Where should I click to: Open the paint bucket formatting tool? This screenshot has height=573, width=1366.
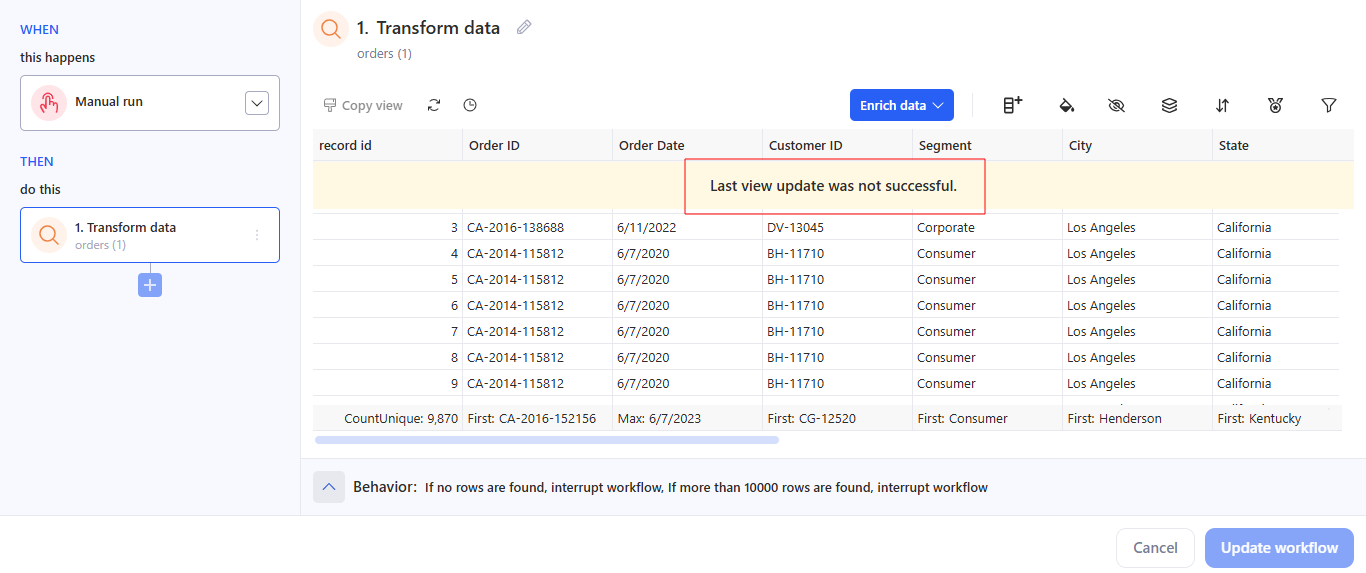1067,105
